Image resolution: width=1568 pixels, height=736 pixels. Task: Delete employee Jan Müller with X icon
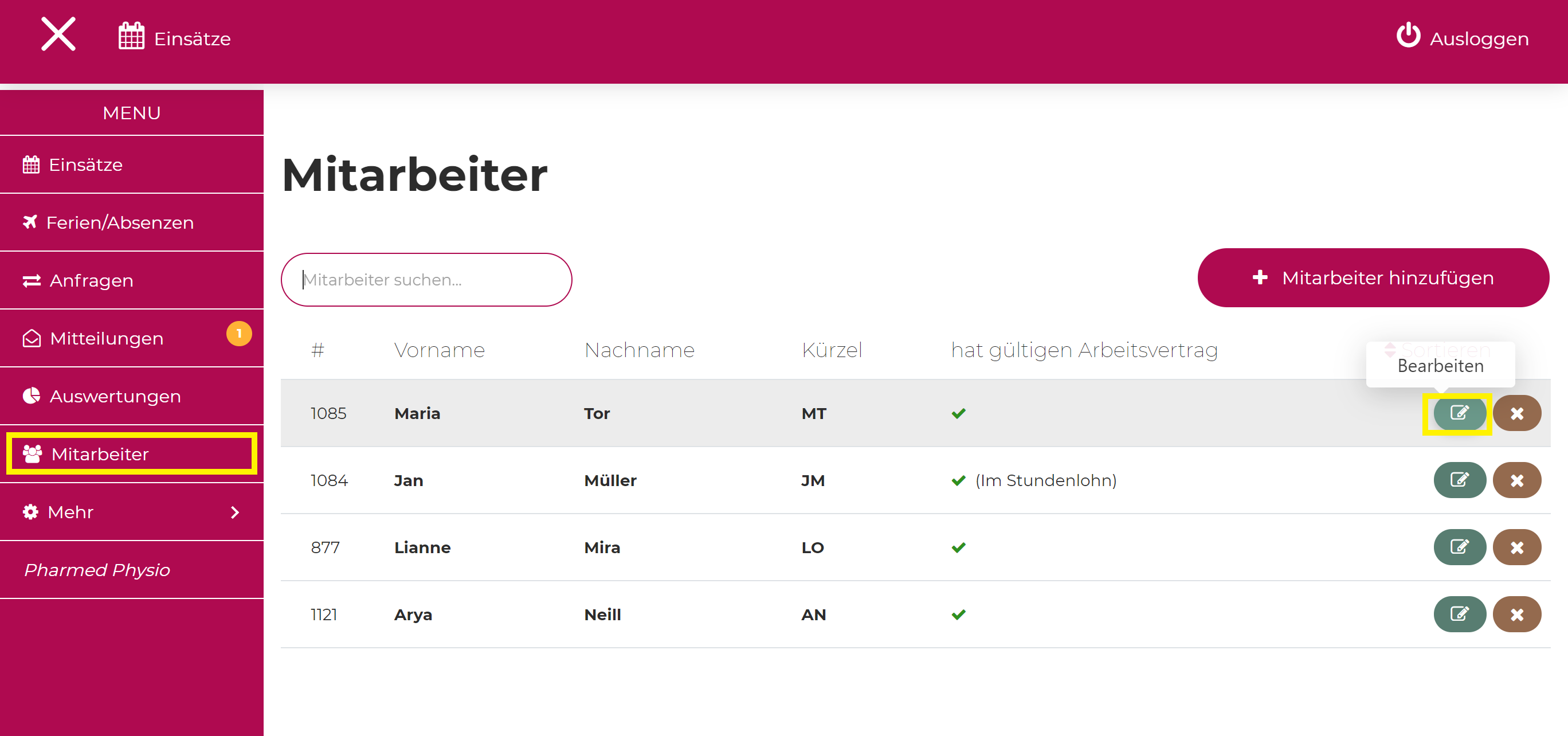(x=1516, y=480)
